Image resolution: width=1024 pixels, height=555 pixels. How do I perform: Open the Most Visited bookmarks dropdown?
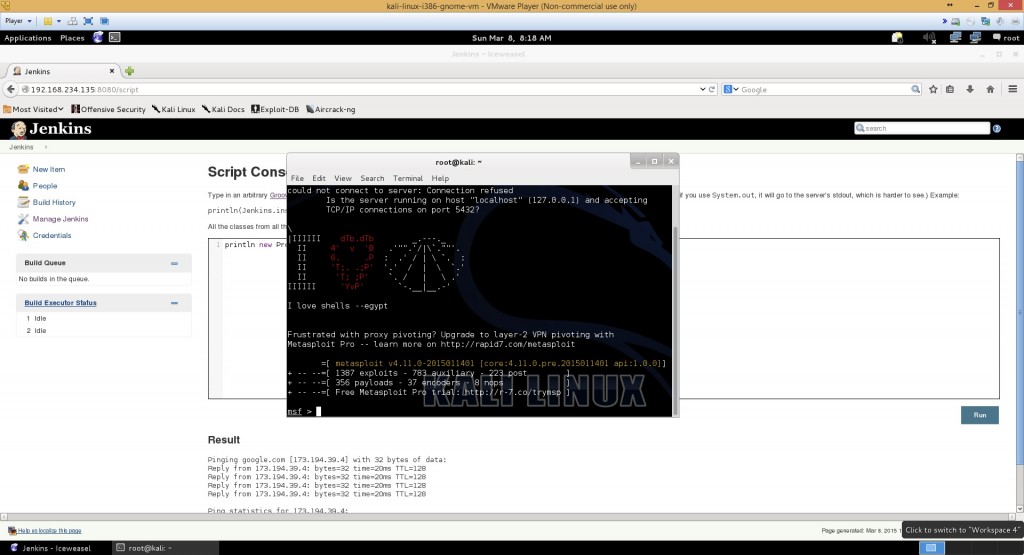click(33, 110)
